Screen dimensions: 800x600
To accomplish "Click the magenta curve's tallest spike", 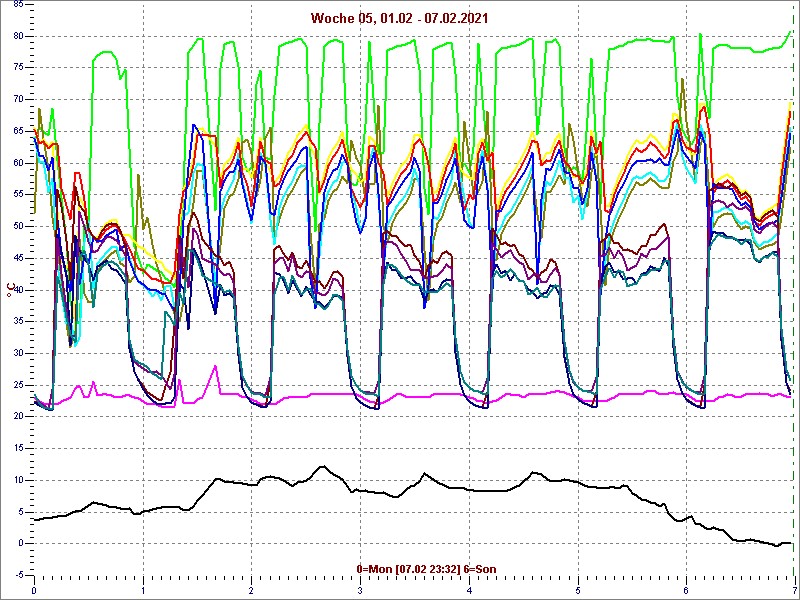I will tap(214, 367).
